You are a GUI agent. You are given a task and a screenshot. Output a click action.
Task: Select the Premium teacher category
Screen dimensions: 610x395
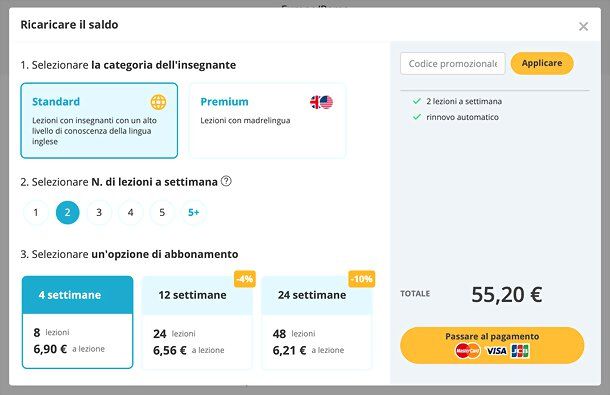(267, 120)
